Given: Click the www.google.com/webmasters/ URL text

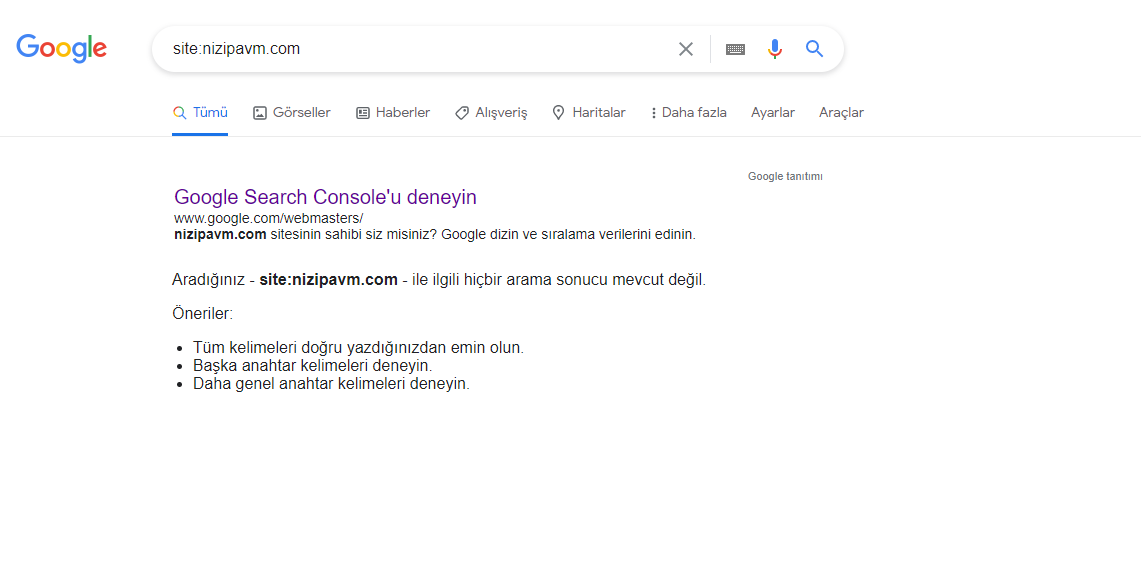Looking at the screenshot, I should [x=269, y=218].
